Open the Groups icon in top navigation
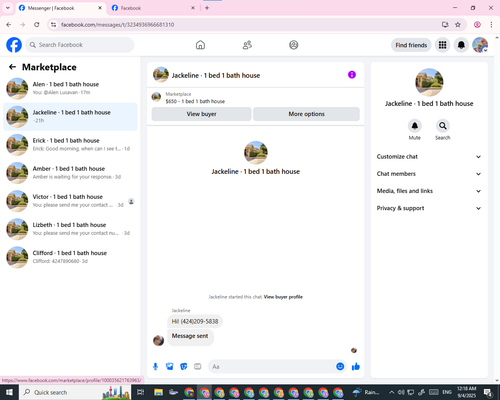 pyautogui.click(x=294, y=45)
